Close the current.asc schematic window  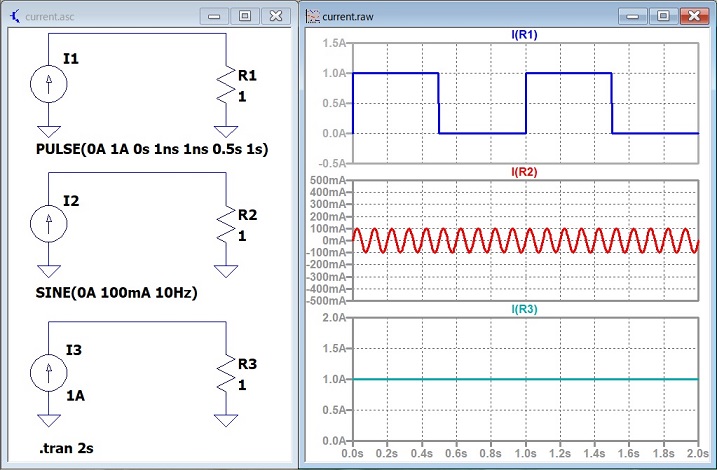(276, 16)
